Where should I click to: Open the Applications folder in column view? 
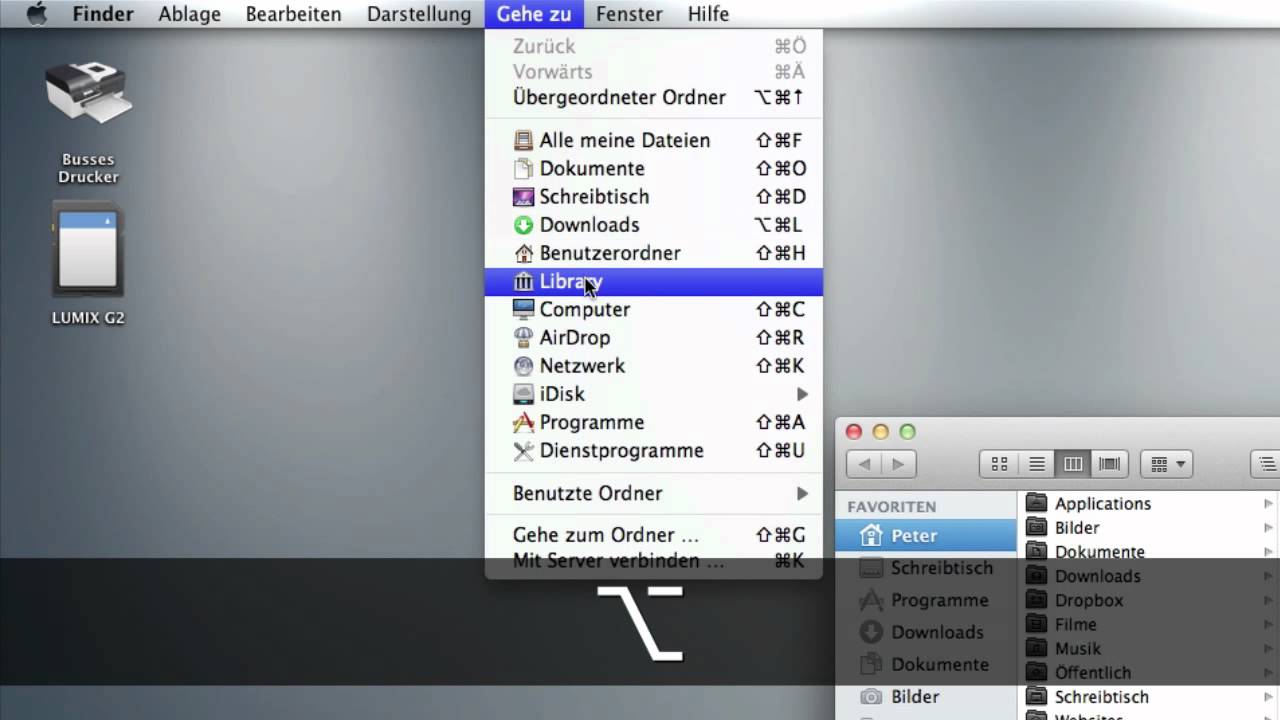pos(1149,504)
